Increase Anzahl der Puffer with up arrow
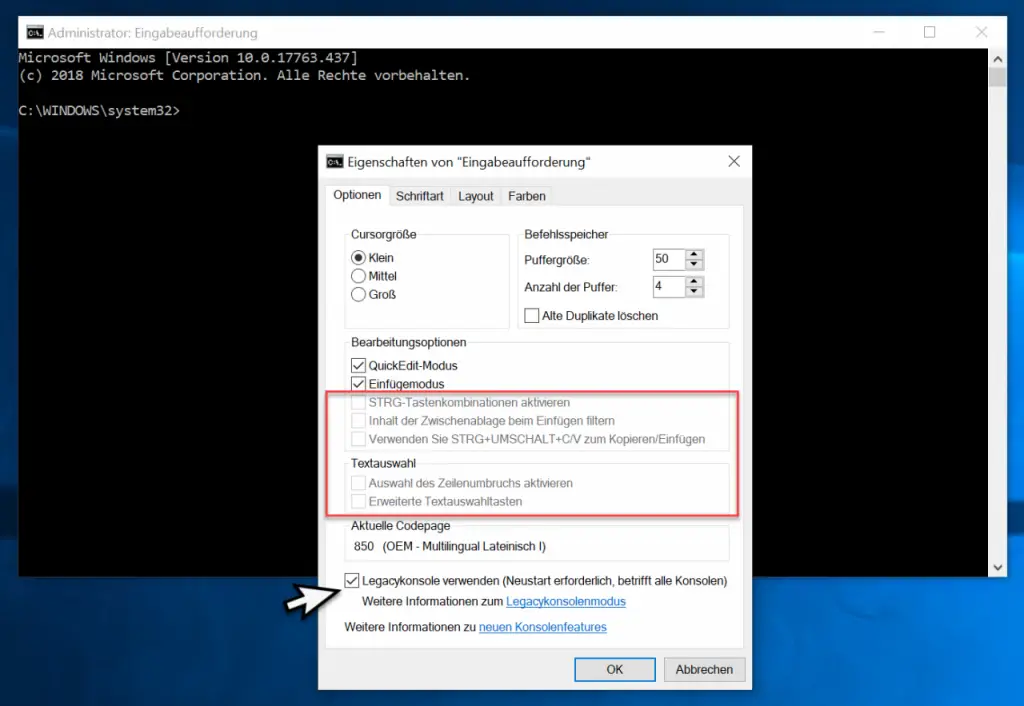 pos(695,282)
